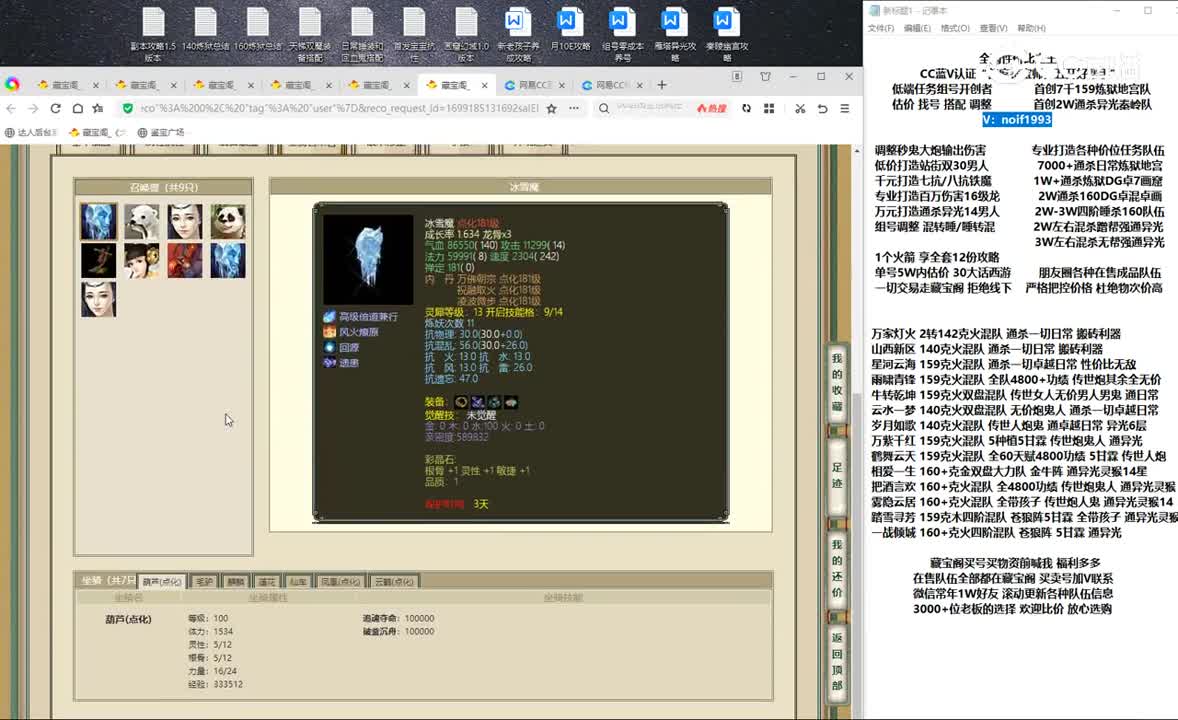The height and width of the screenshot is (720, 1178).
Task: Switch to the 葫芦(点化) mount tab
Action: (162, 581)
